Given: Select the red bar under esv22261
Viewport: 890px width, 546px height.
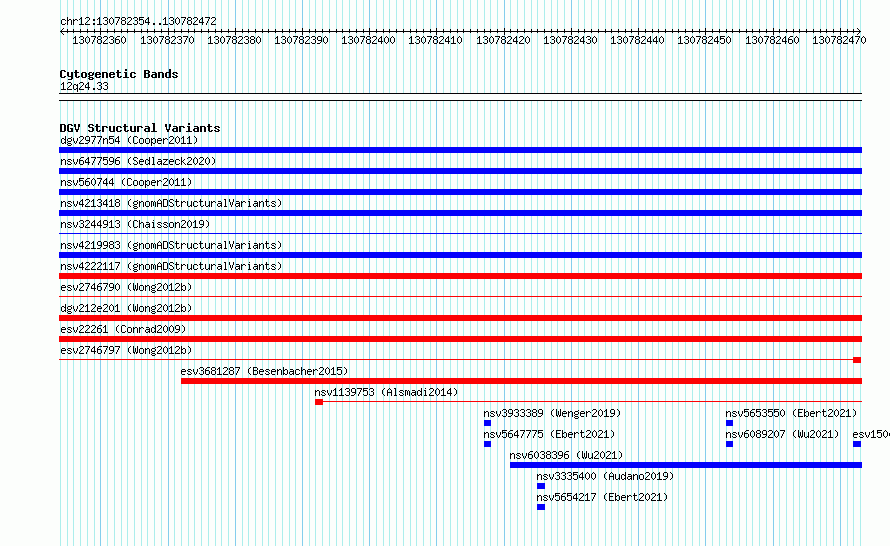Looking at the screenshot, I should point(460,339).
